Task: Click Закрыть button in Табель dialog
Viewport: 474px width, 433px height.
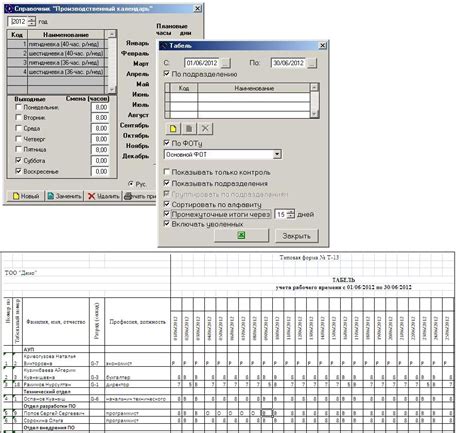Action: tap(296, 236)
